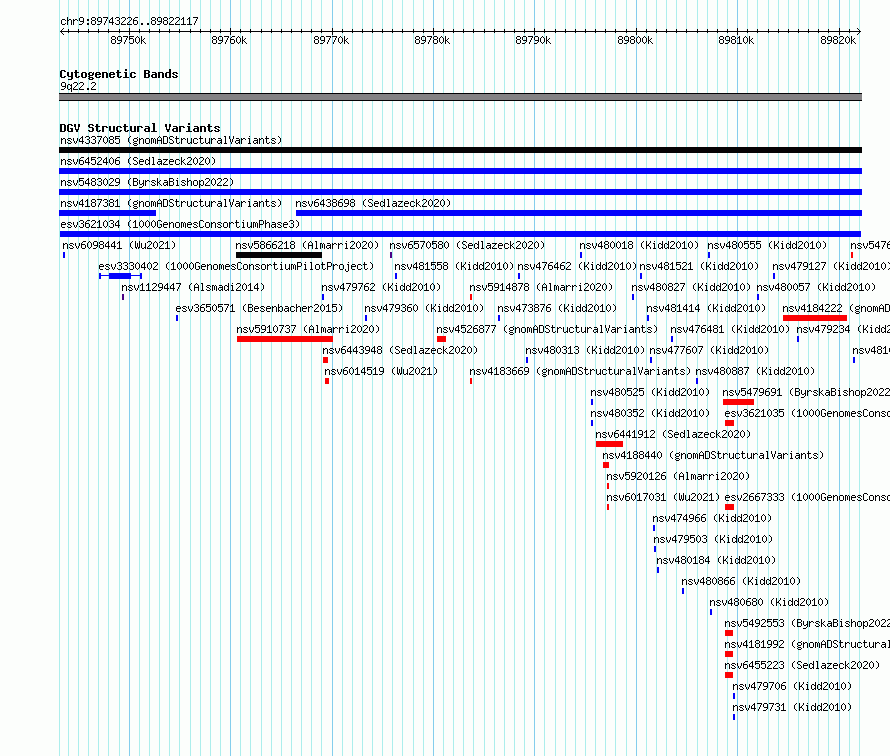
Task: Click nsv480057 (Kidd2010) label
Action: pos(816,287)
